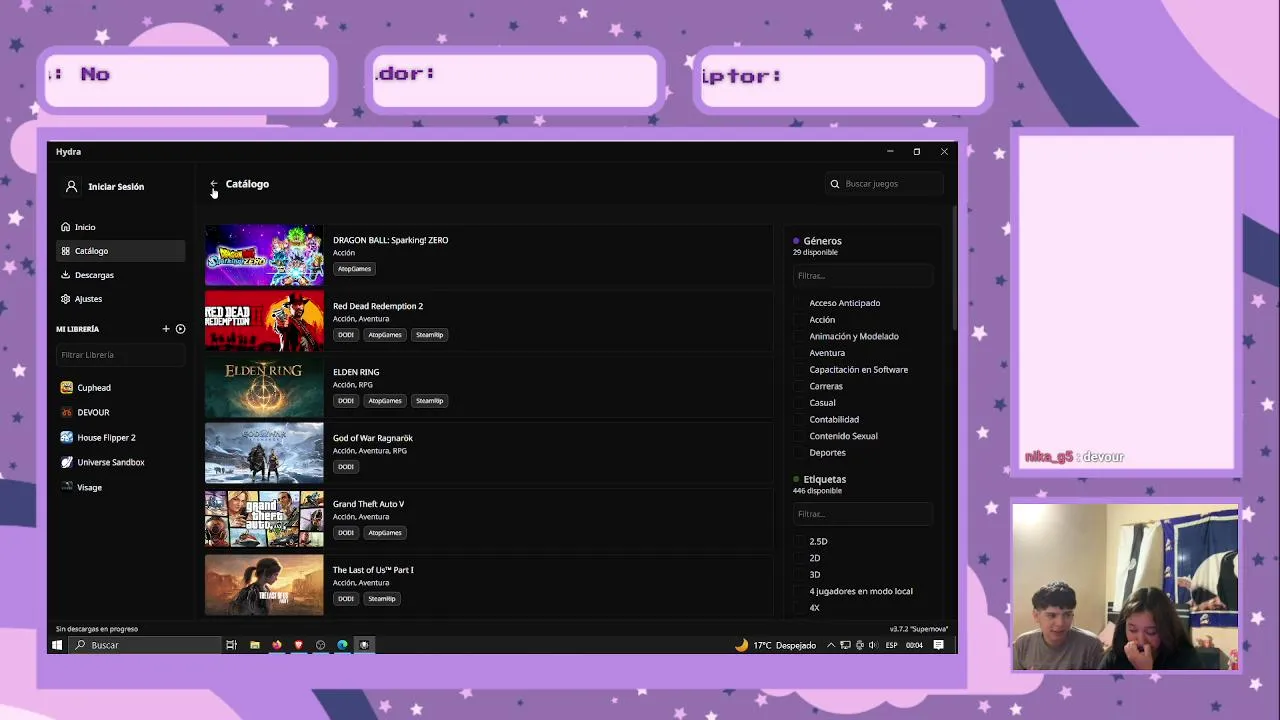Click the DODI tag on ELDEN RING row
The width and height of the screenshot is (1280, 720).
(x=345, y=401)
